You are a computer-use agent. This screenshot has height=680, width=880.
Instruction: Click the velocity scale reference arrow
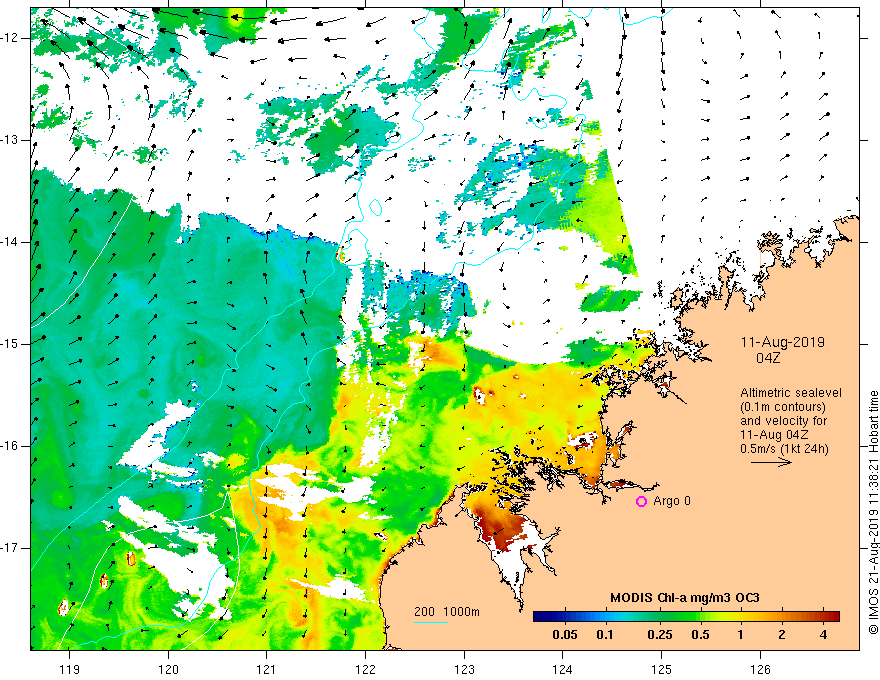[771, 462]
